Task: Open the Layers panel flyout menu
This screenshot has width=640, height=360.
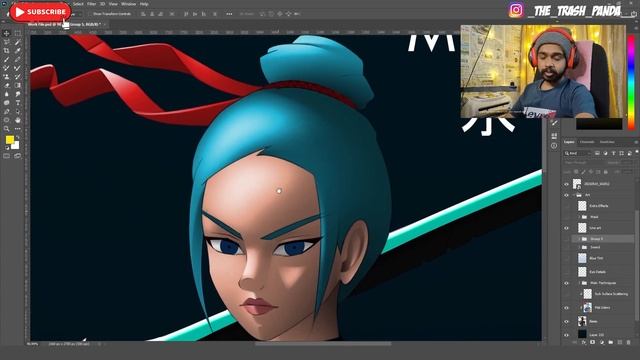Action: coord(636,142)
